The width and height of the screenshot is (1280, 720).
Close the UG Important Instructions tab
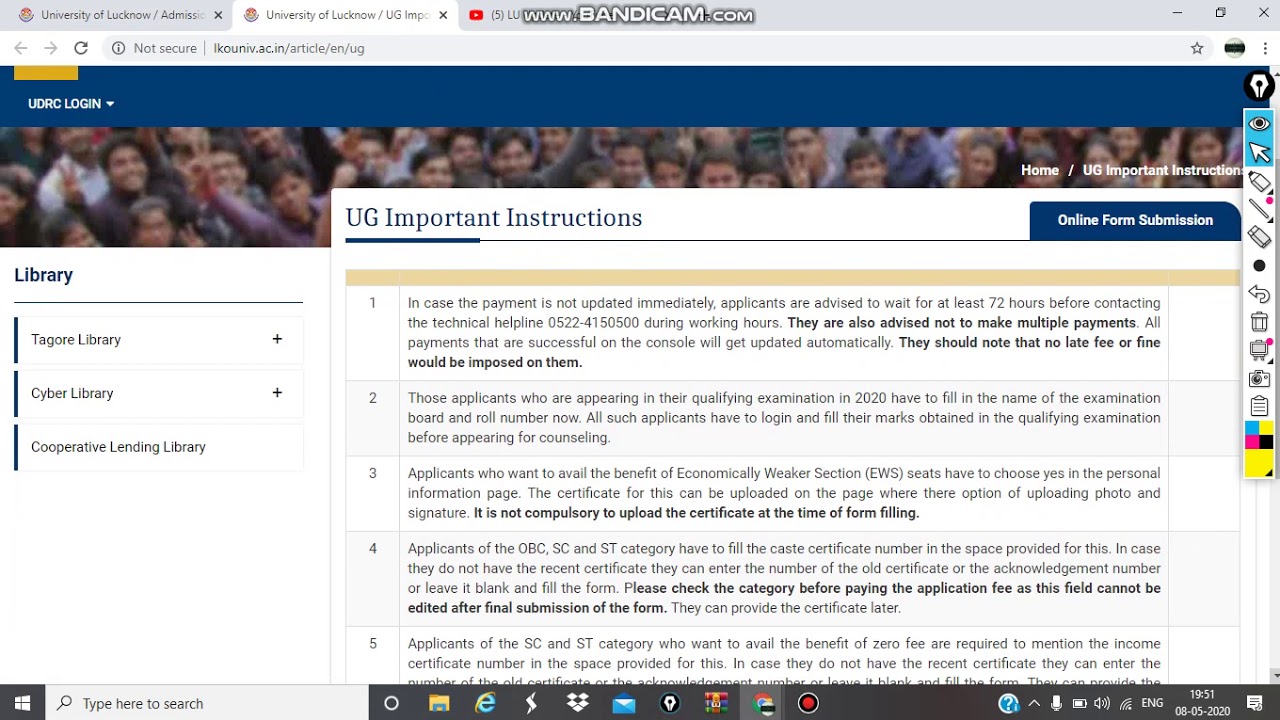point(443,15)
